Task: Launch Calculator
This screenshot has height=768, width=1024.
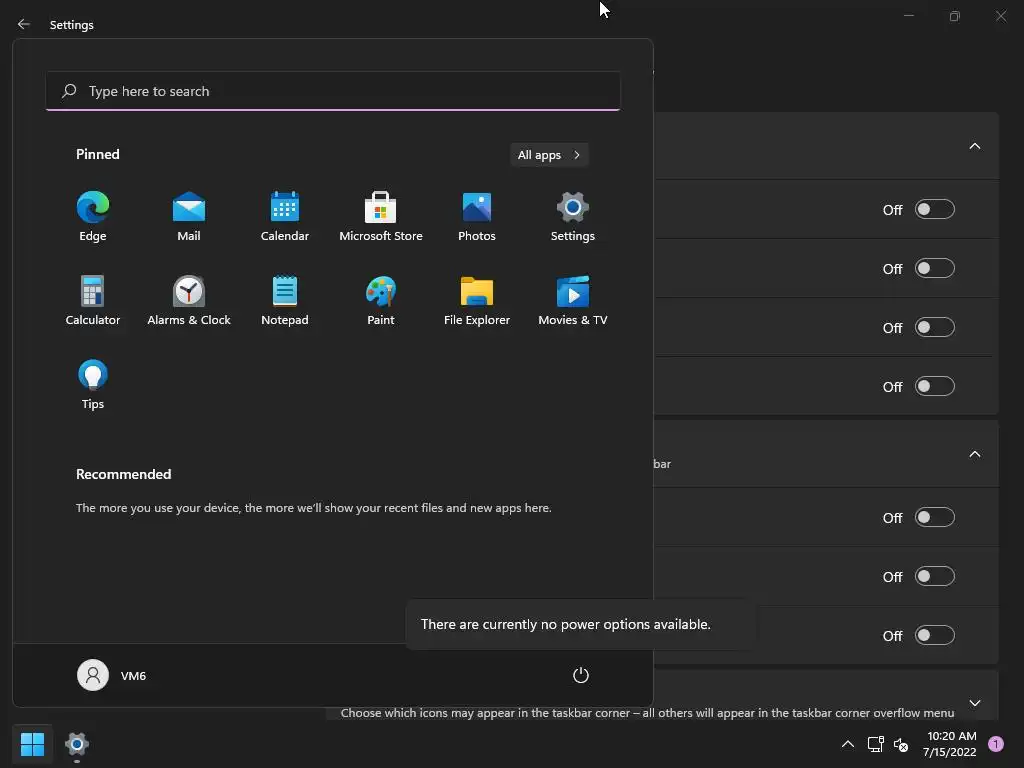Action: [x=93, y=301]
